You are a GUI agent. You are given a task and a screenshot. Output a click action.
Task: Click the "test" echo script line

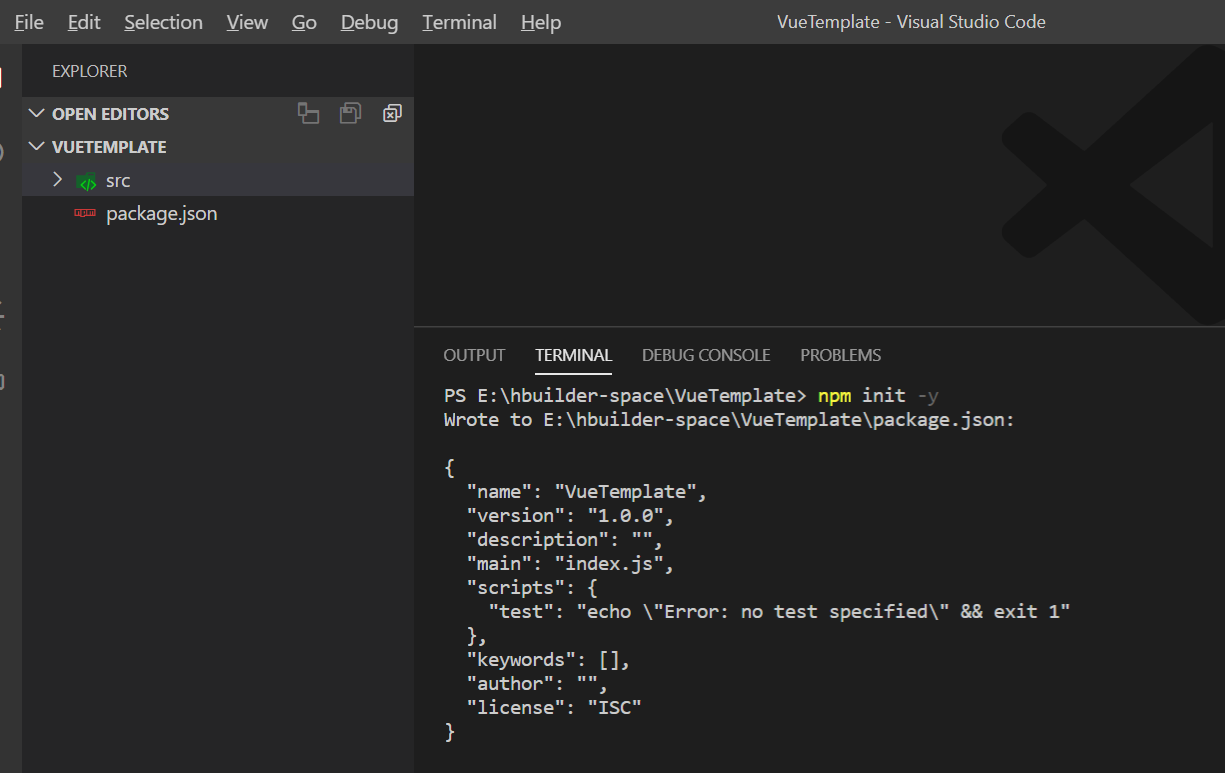point(779,612)
